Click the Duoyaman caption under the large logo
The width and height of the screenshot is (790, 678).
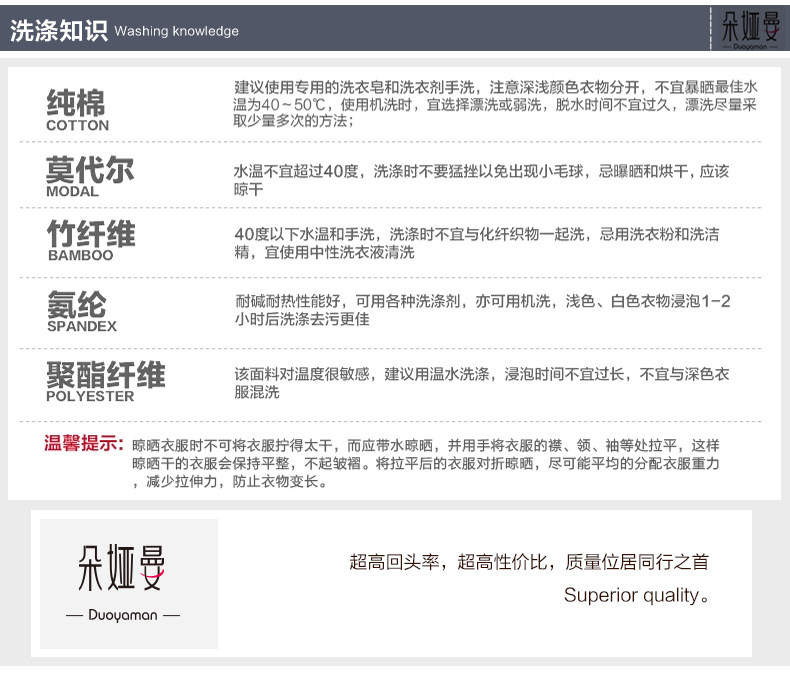123,615
